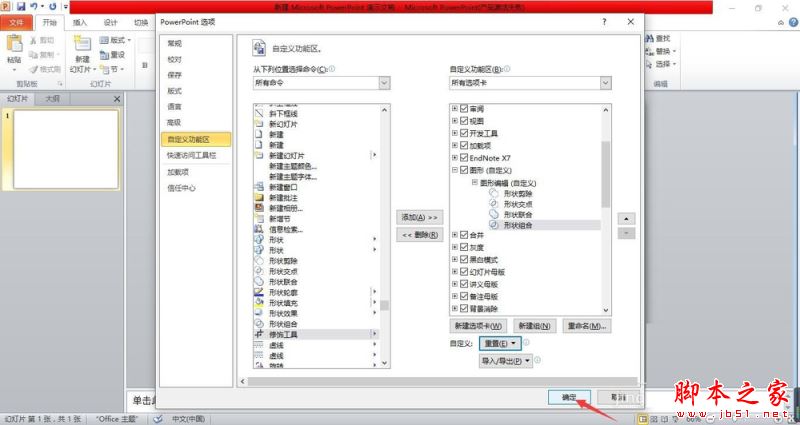Click the 重命名(M)... button
The image size is (800, 425).
587,326
